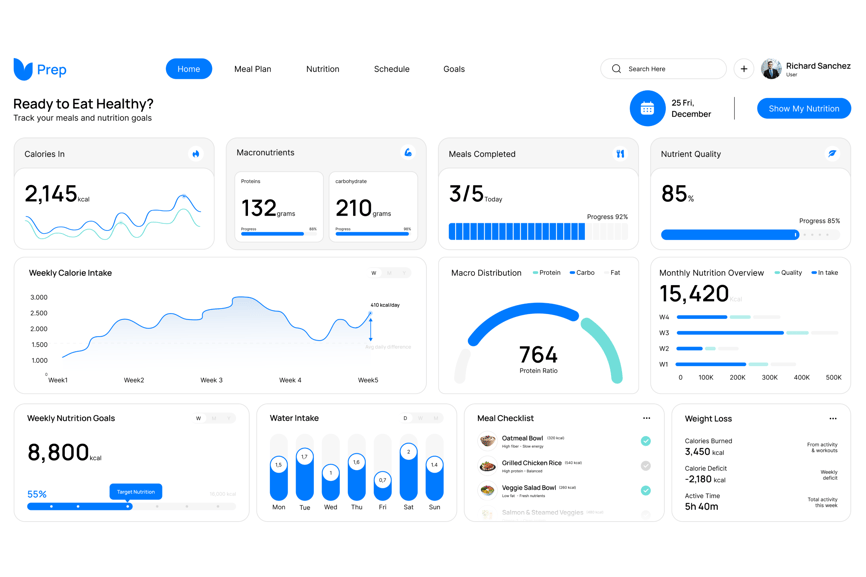866x577 pixels.
Task: Check off Grilled Chicken Rice meal
Action: (x=646, y=466)
